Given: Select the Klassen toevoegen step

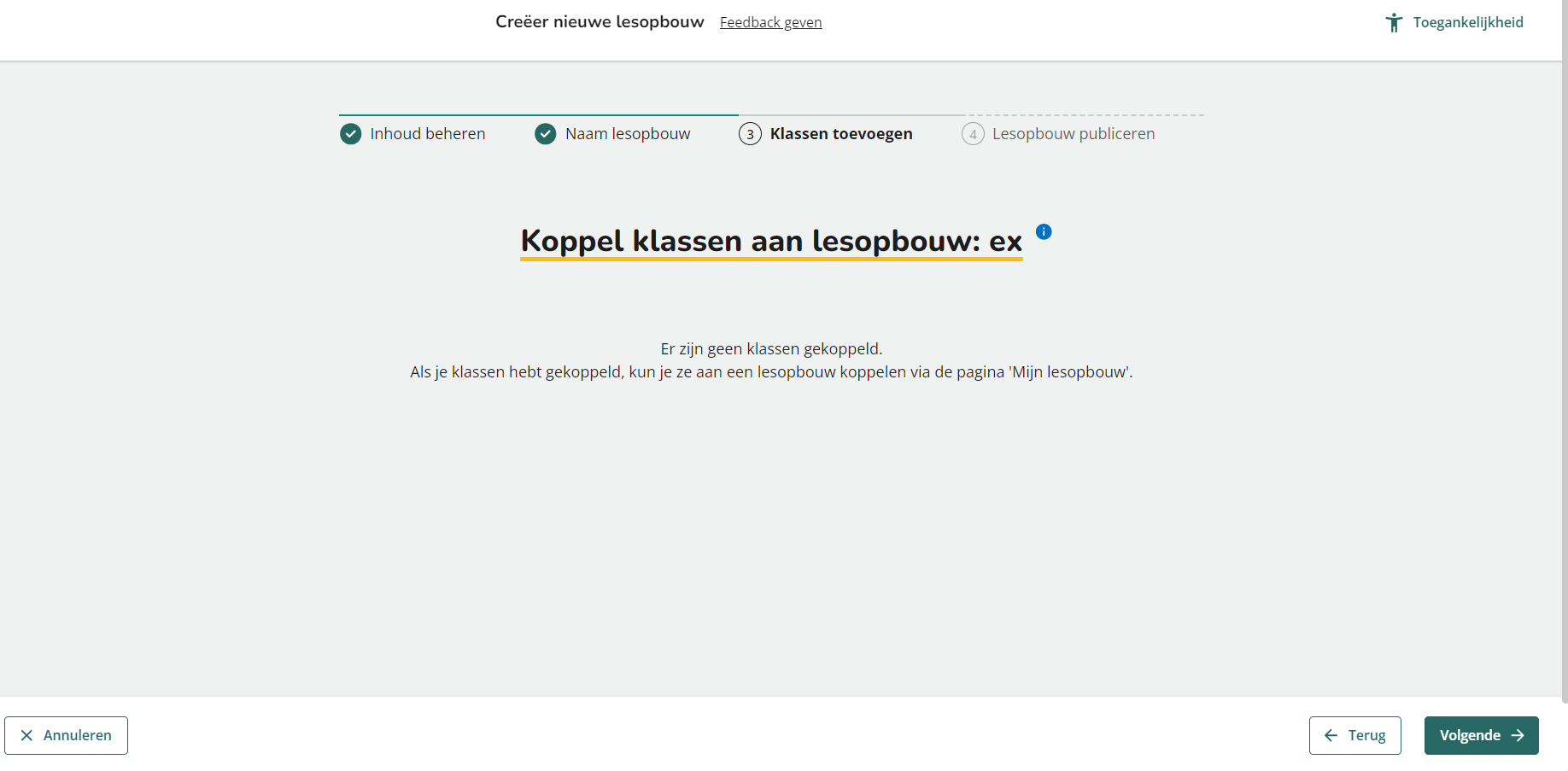Looking at the screenshot, I should (x=826, y=134).
